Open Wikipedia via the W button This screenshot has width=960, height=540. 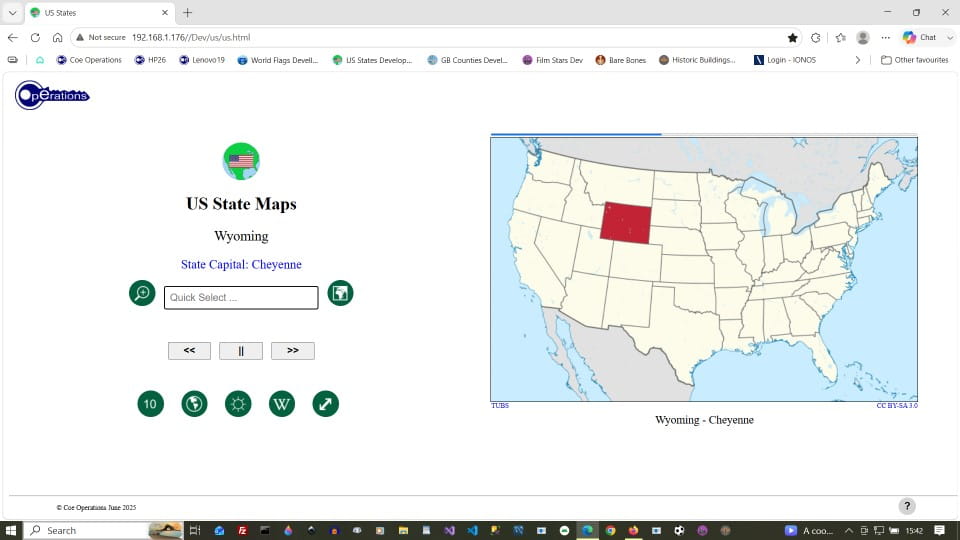[282, 403]
